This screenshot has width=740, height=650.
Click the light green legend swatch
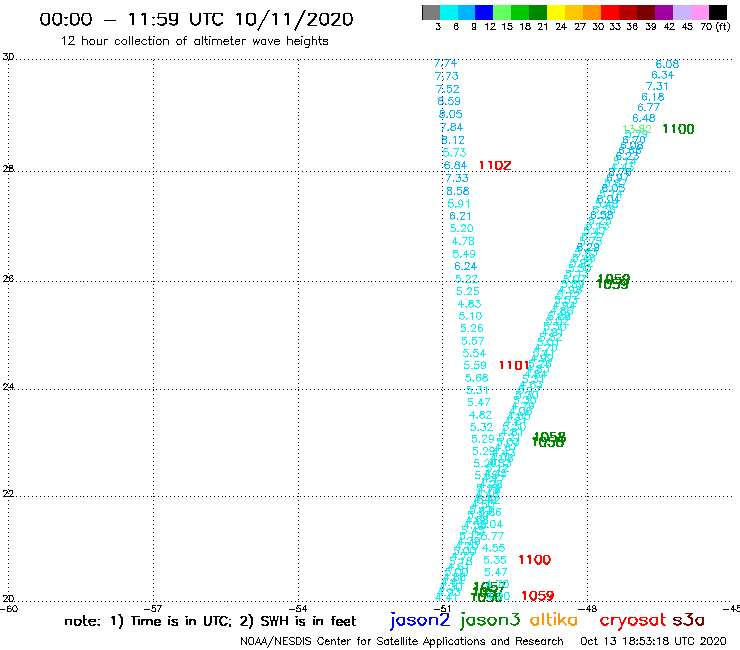pos(502,12)
